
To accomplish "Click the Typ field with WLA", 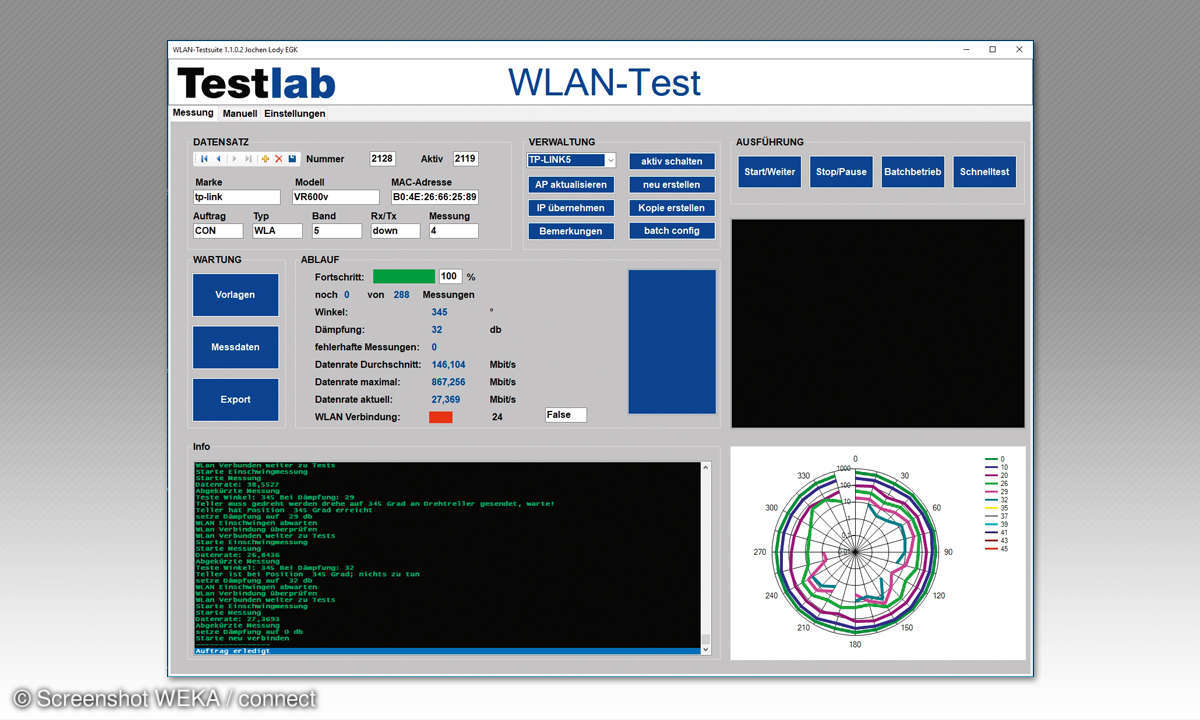I will click(277, 231).
